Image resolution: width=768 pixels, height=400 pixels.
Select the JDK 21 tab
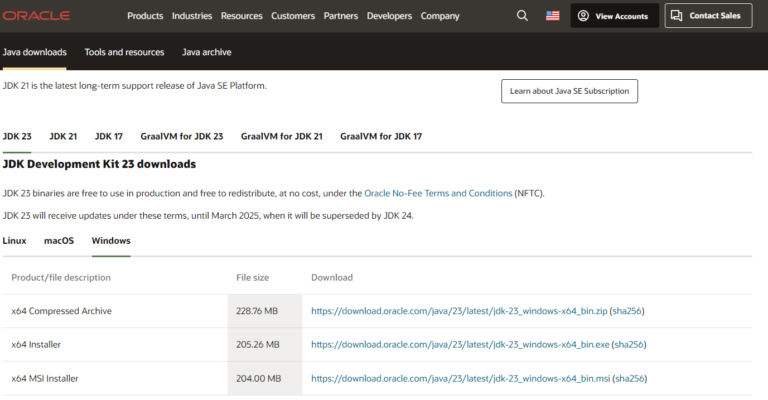63,136
